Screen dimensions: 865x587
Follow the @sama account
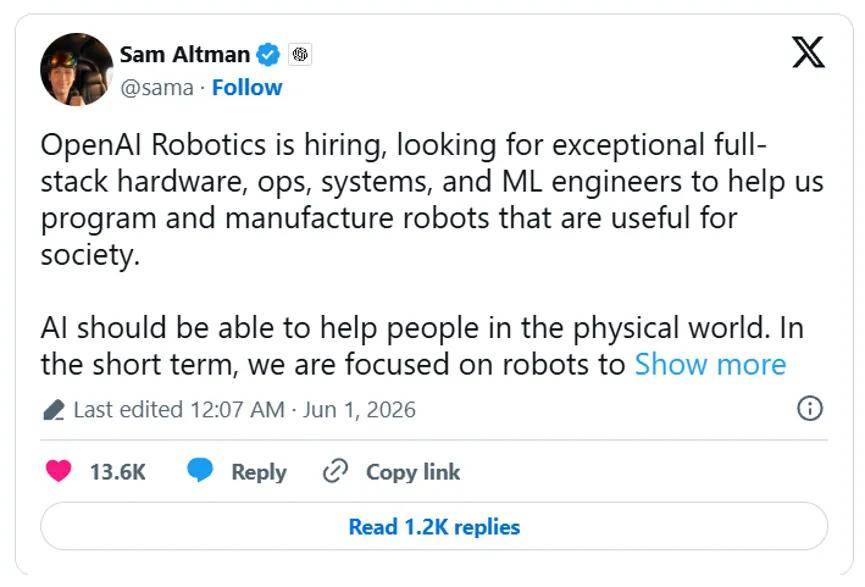pos(247,88)
